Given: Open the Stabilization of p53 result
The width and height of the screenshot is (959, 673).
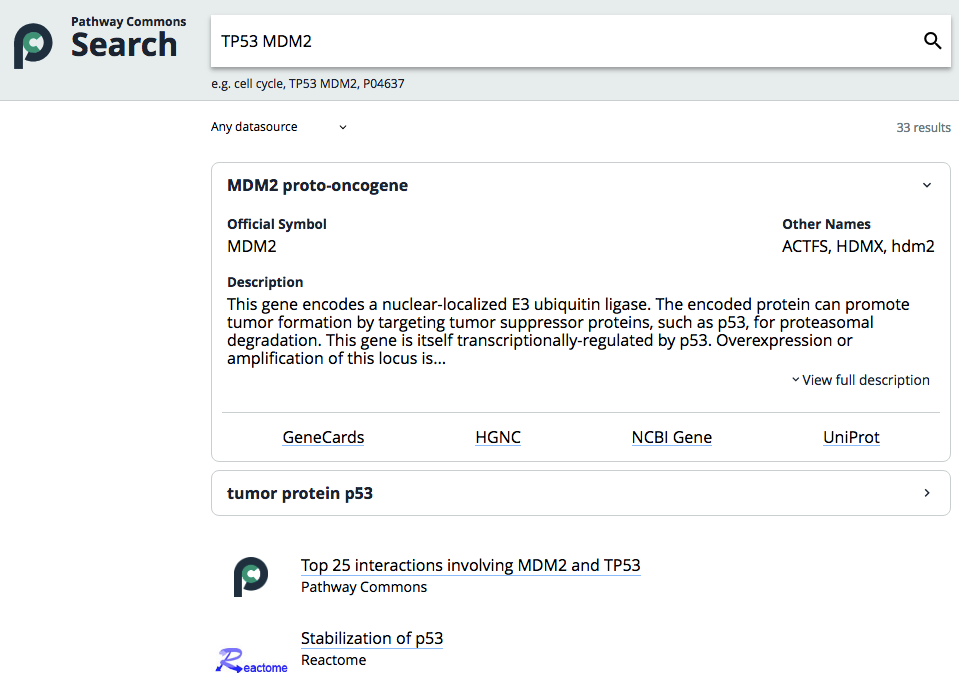Looking at the screenshot, I should click(372, 638).
